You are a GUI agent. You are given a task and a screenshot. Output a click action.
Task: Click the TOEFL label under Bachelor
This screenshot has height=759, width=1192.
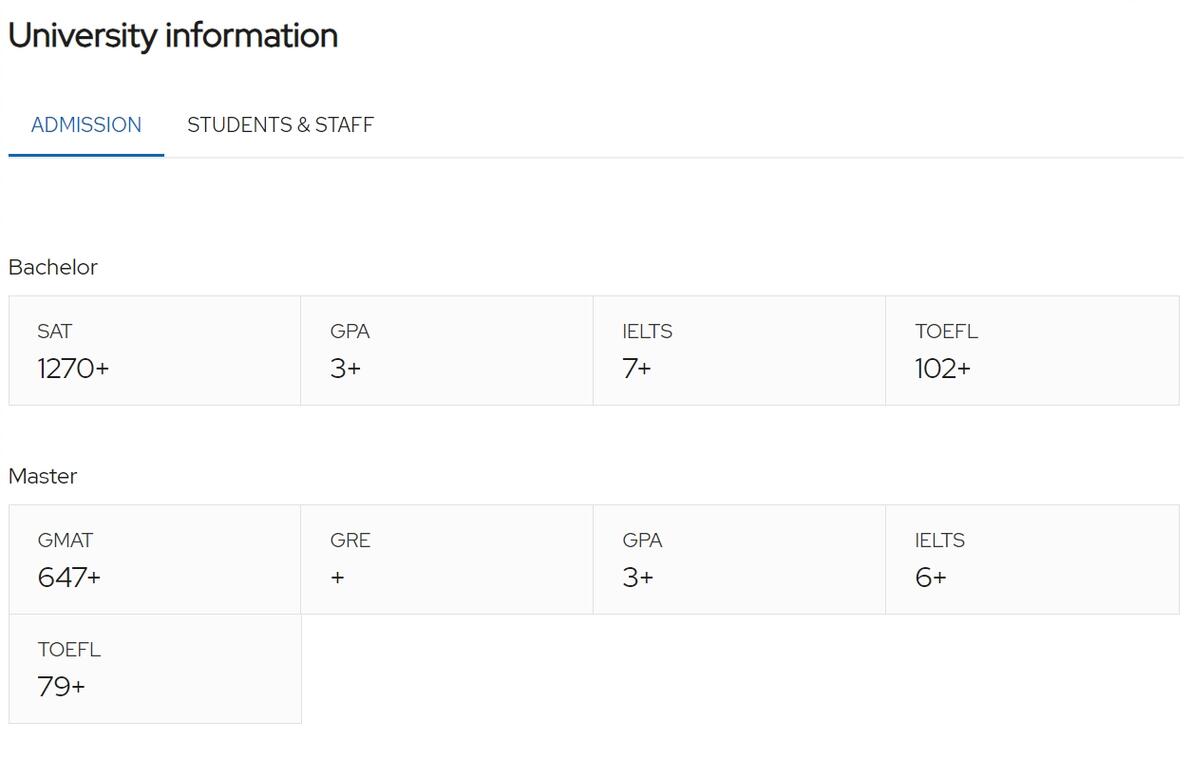946,331
